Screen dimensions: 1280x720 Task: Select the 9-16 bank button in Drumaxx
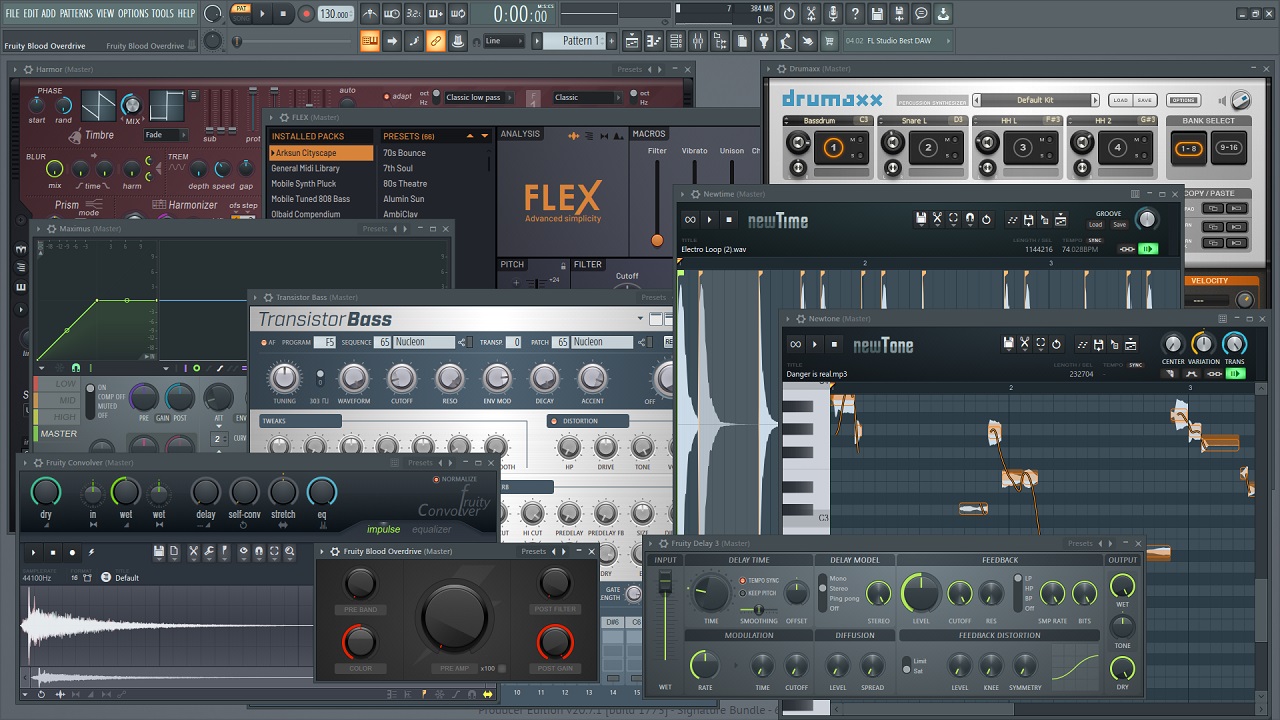tap(1228, 148)
